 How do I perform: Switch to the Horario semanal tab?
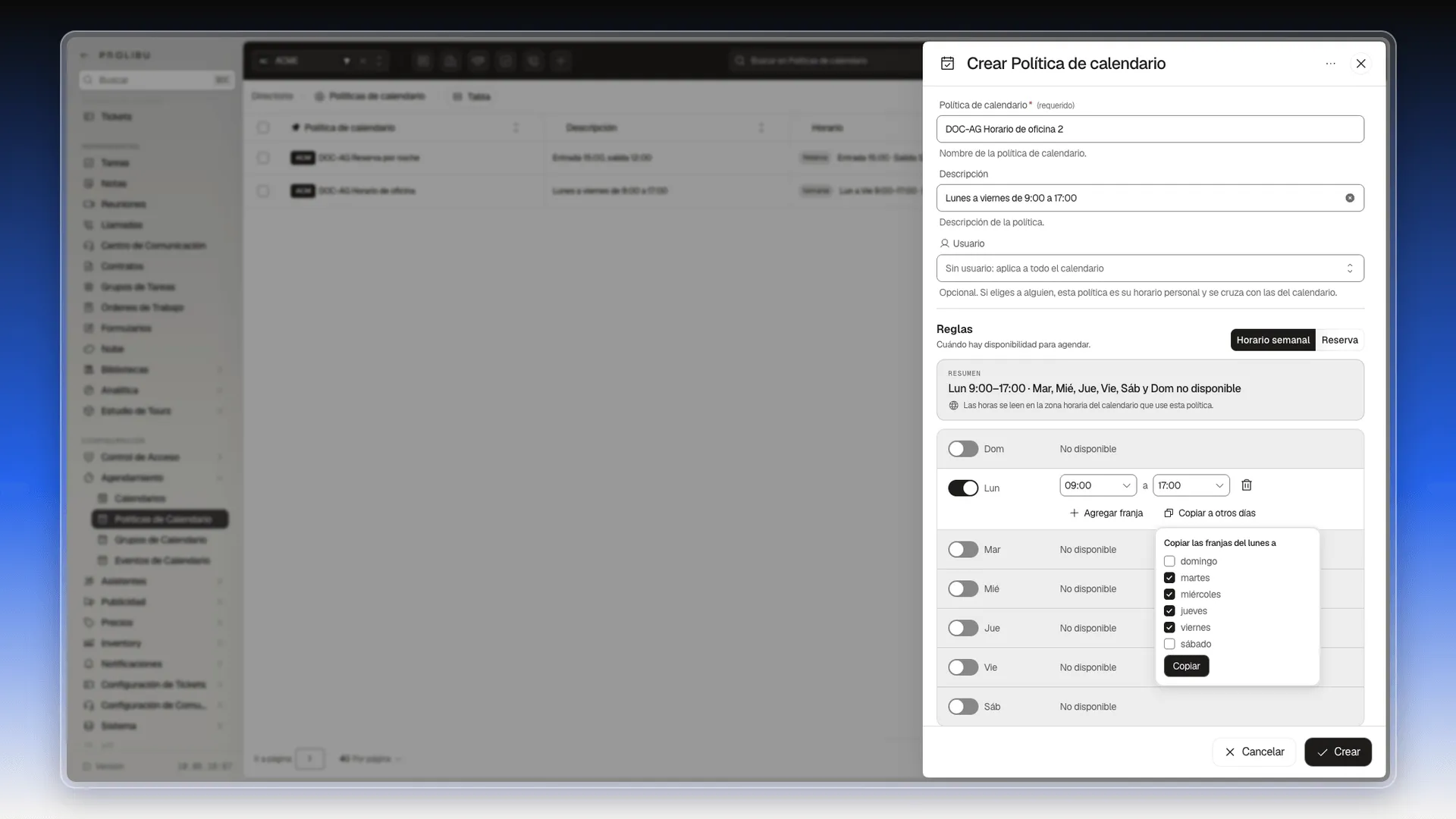1272,340
